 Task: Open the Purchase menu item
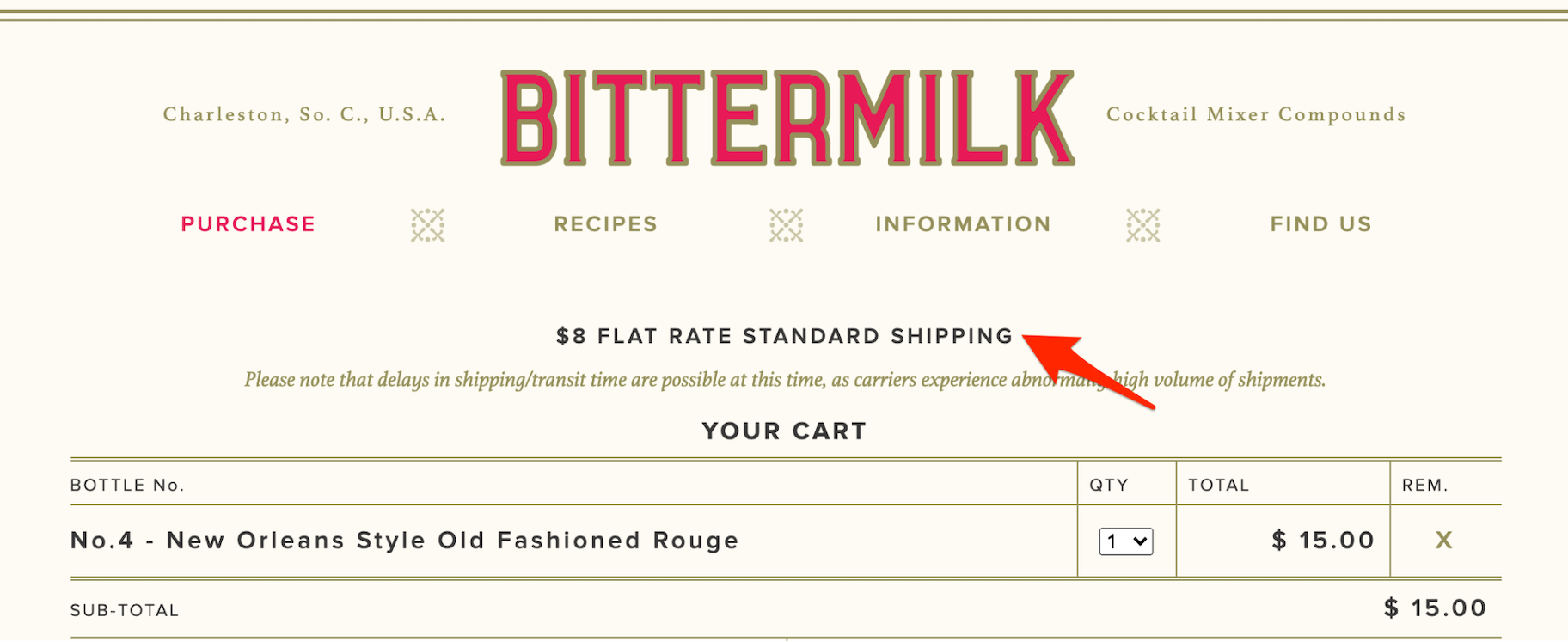pyautogui.click(x=248, y=224)
